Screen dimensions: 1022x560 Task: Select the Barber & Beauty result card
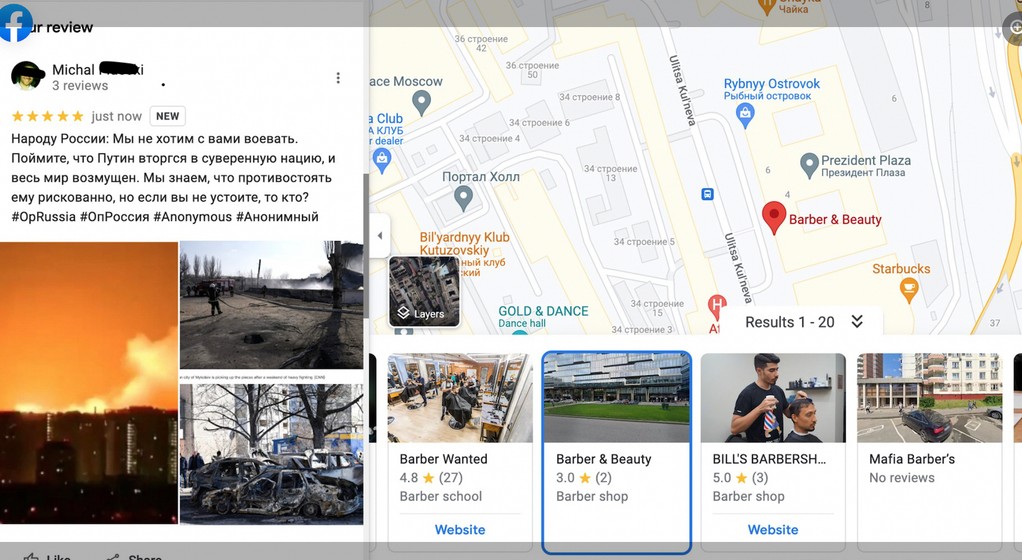pos(616,452)
